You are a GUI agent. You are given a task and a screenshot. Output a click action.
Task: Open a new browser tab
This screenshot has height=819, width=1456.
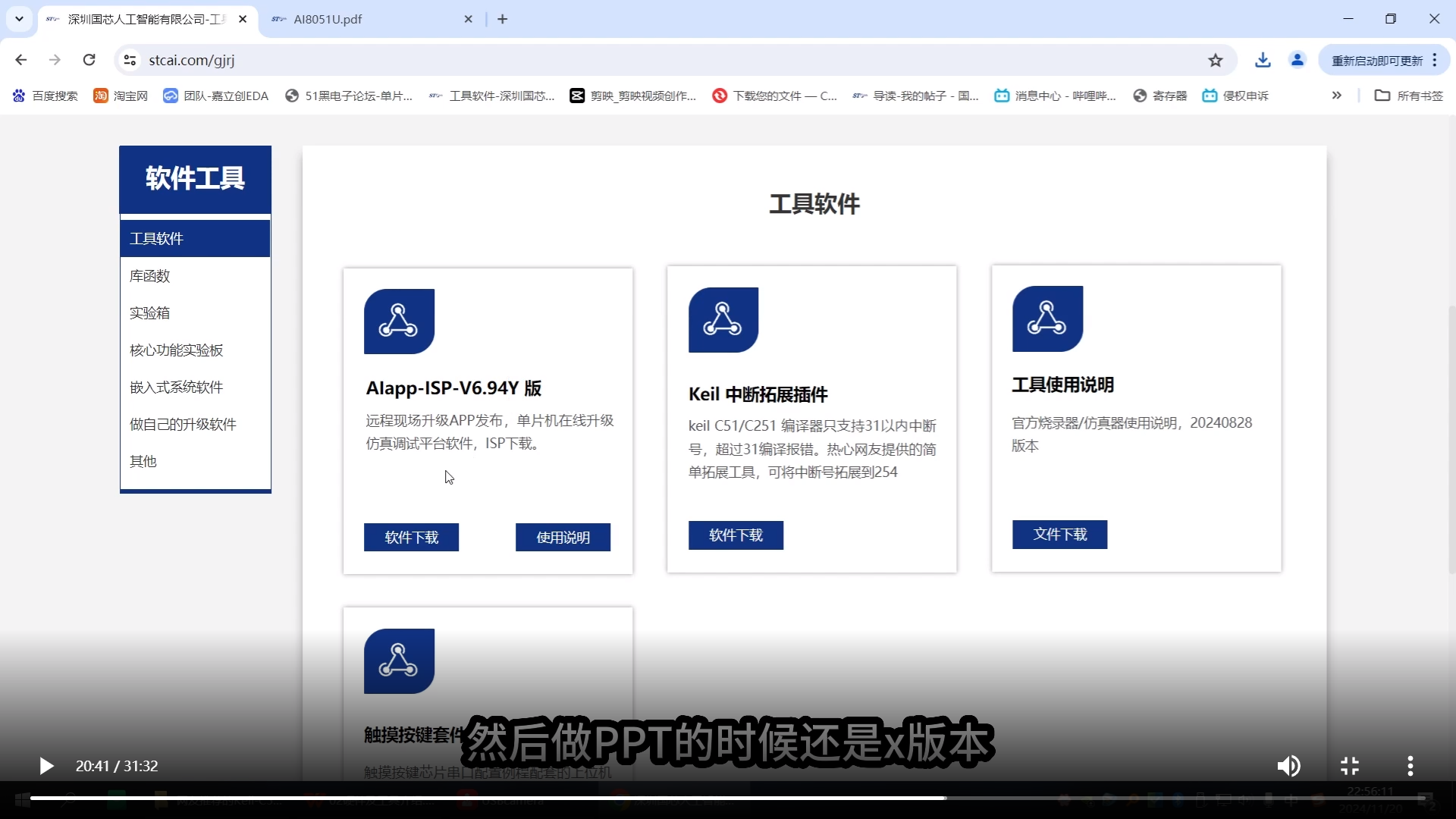pyautogui.click(x=503, y=19)
